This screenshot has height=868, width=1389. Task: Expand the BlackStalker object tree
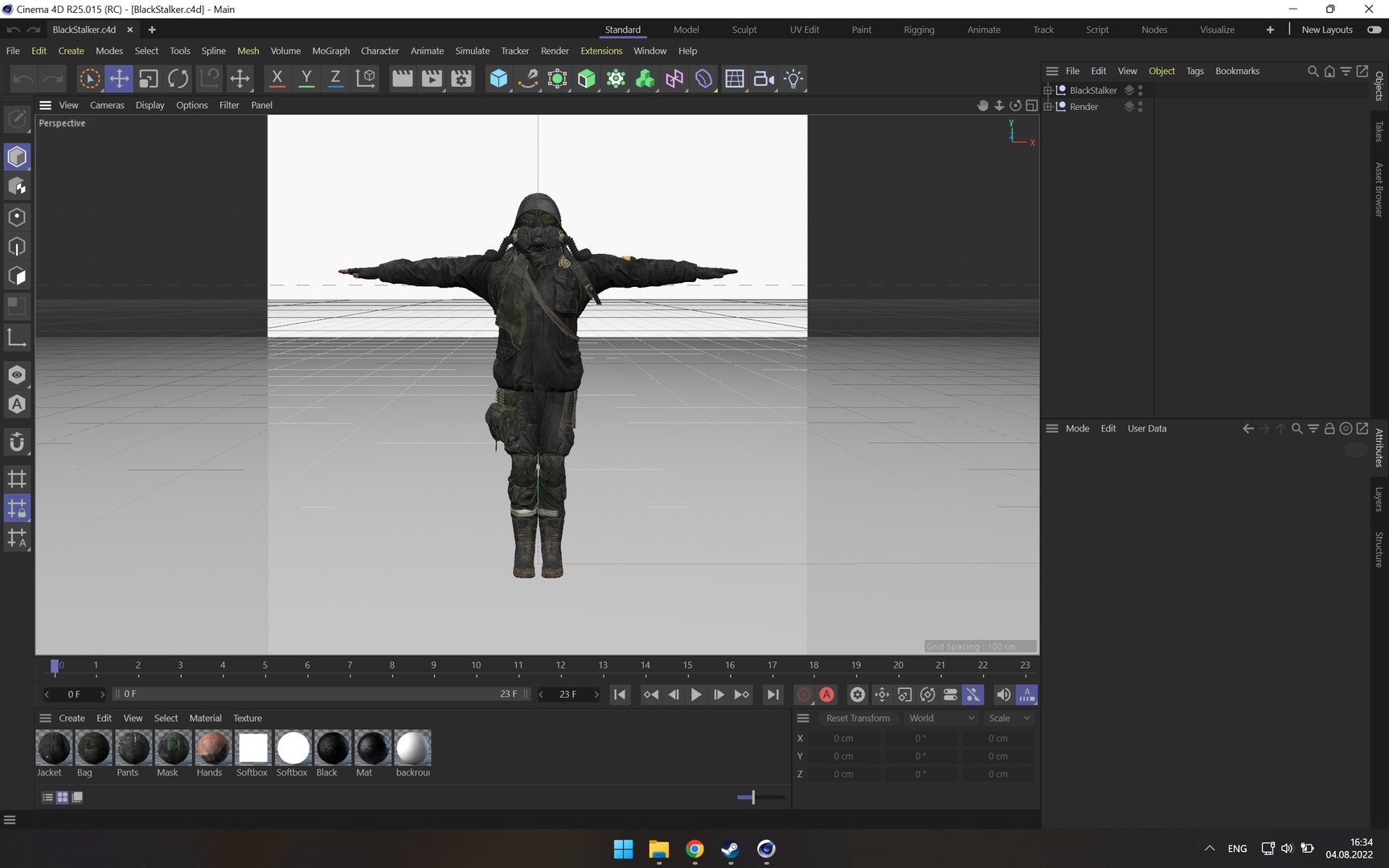pos(1047,90)
